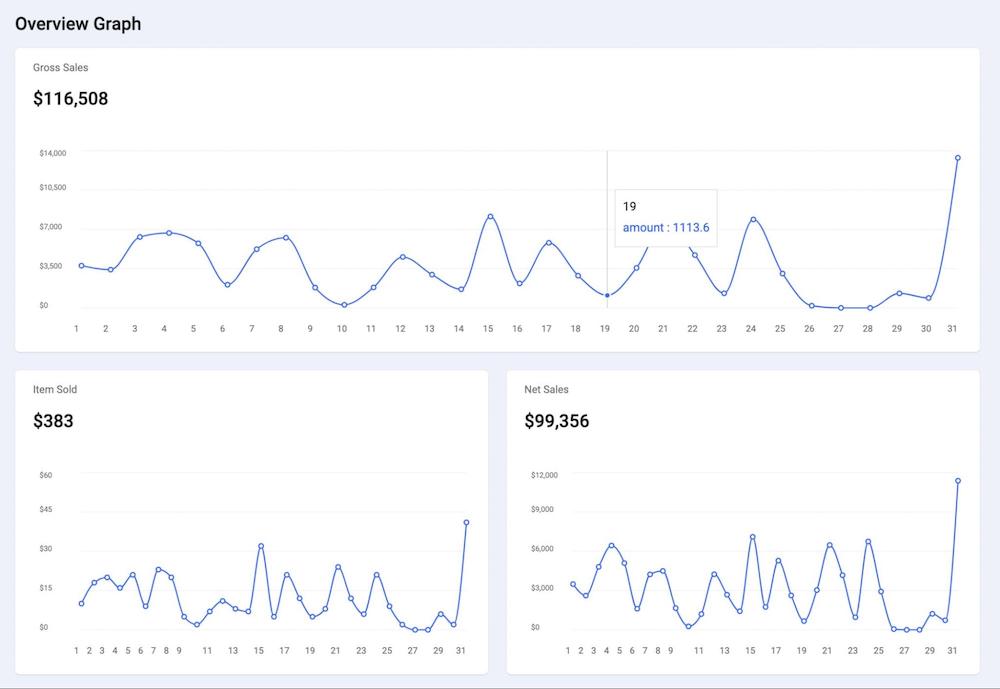Image resolution: width=1000 pixels, height=689 pixels.
Task: Select day 31 data point in Item Sold chart
Action: click(x=466, y=522)
